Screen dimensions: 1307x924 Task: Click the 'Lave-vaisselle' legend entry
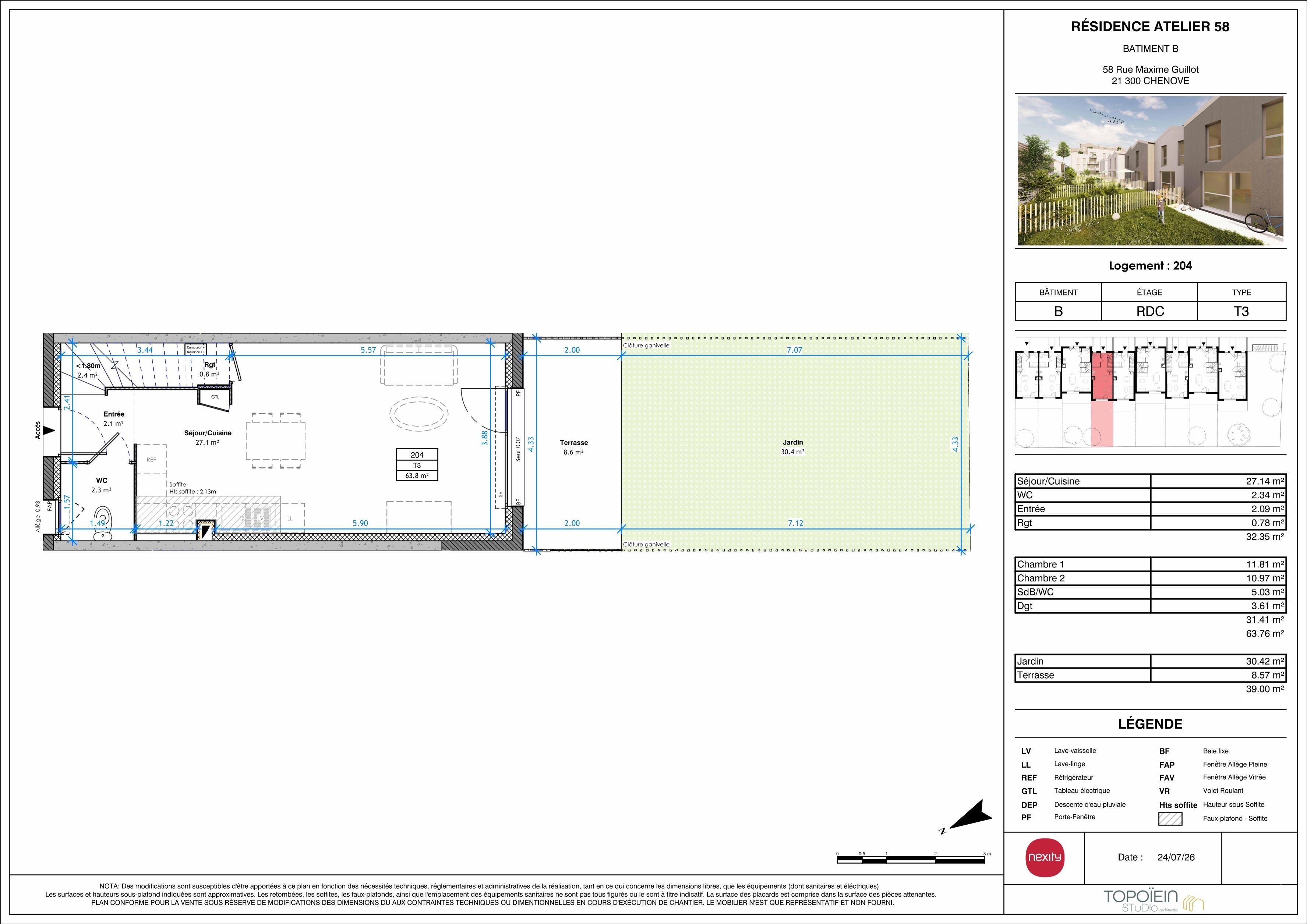[x=1075, y=751]
